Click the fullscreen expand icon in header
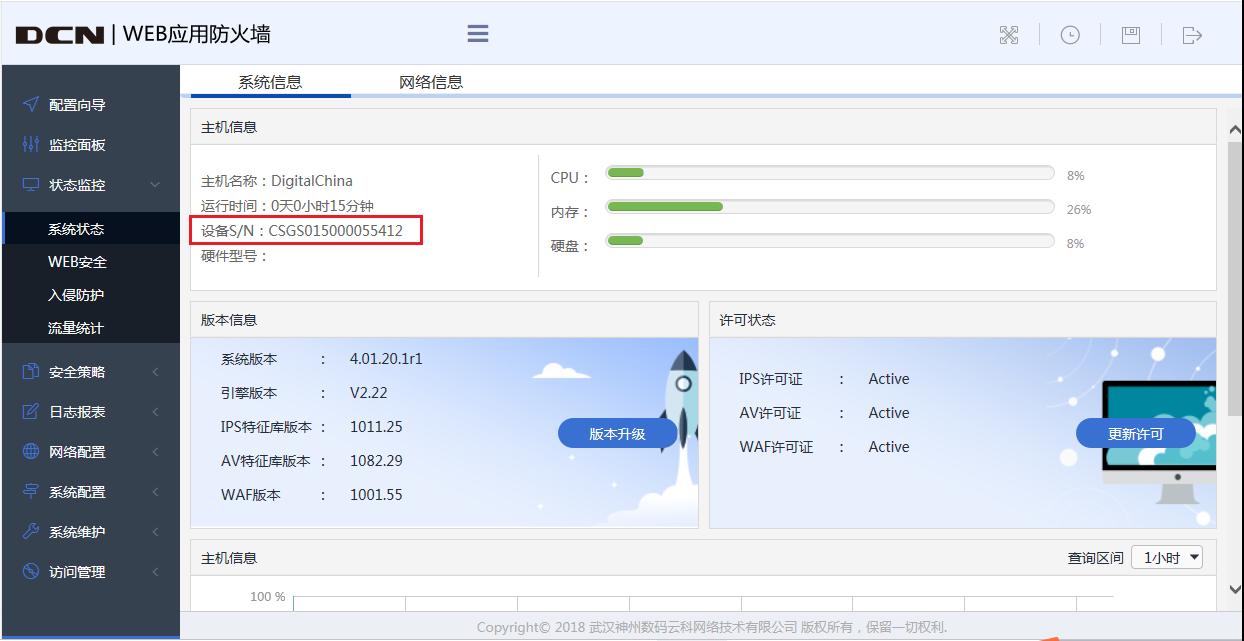 1009,35
